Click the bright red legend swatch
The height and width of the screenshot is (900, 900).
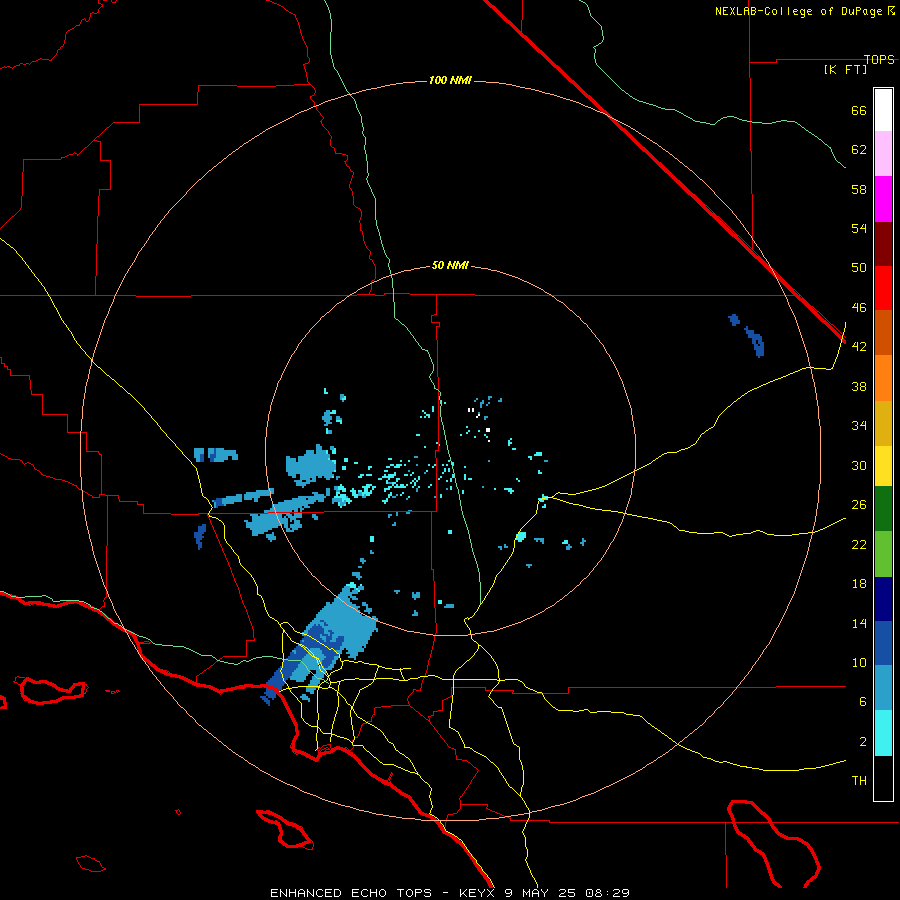pos(883,288)
